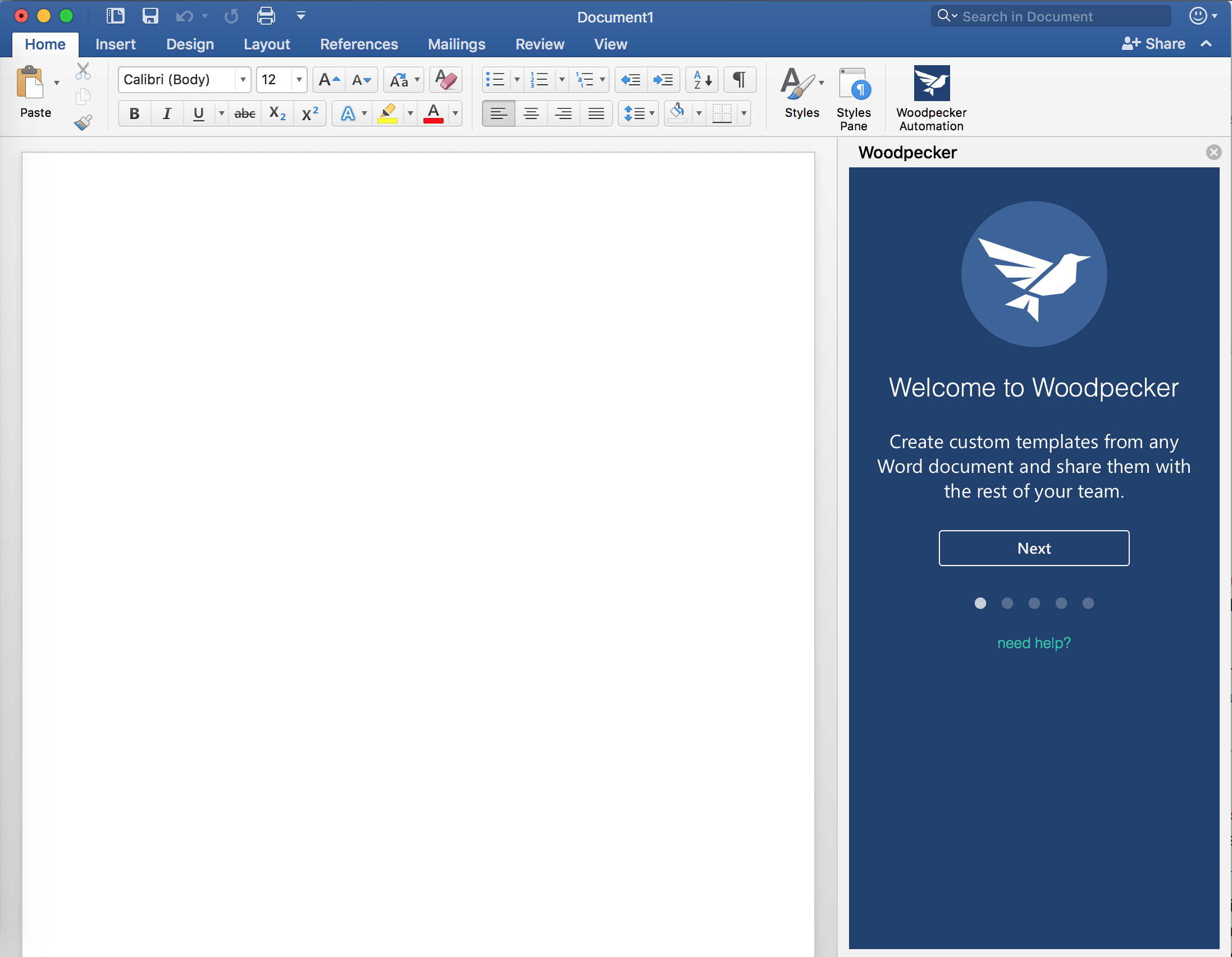The width and height of the screenshot is (1232, 957).
Task: Apply the red font color swatch
Action: 434,113
